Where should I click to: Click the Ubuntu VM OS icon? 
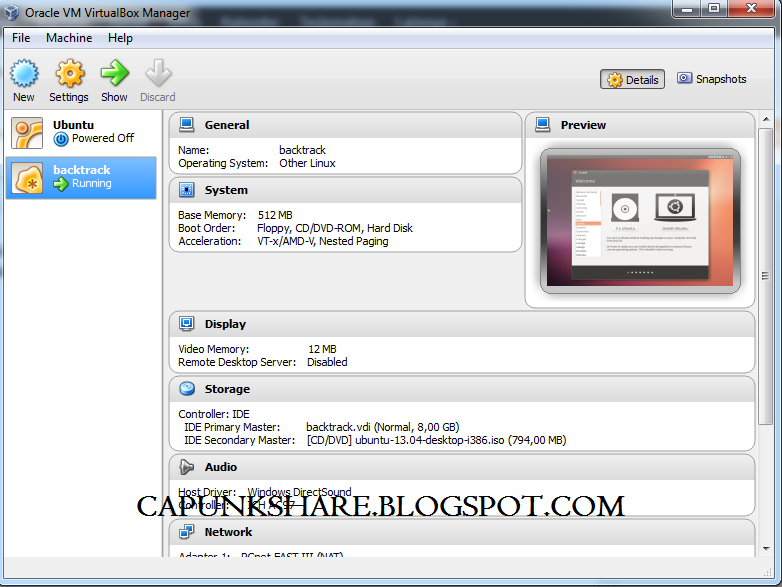[27, 133]
